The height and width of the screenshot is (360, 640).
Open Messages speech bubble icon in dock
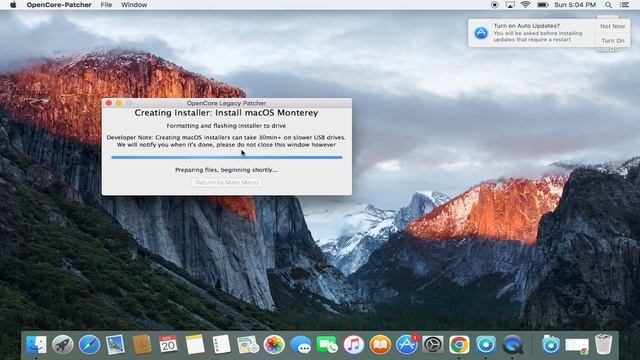[x=301, y=344]
